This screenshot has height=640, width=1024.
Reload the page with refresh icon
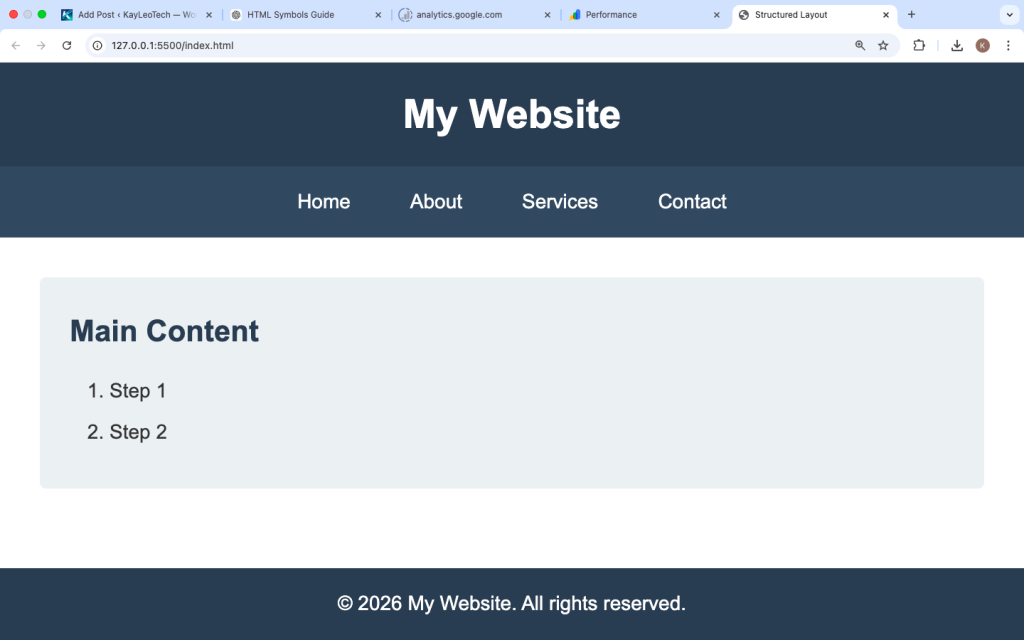tap(67, 46)
